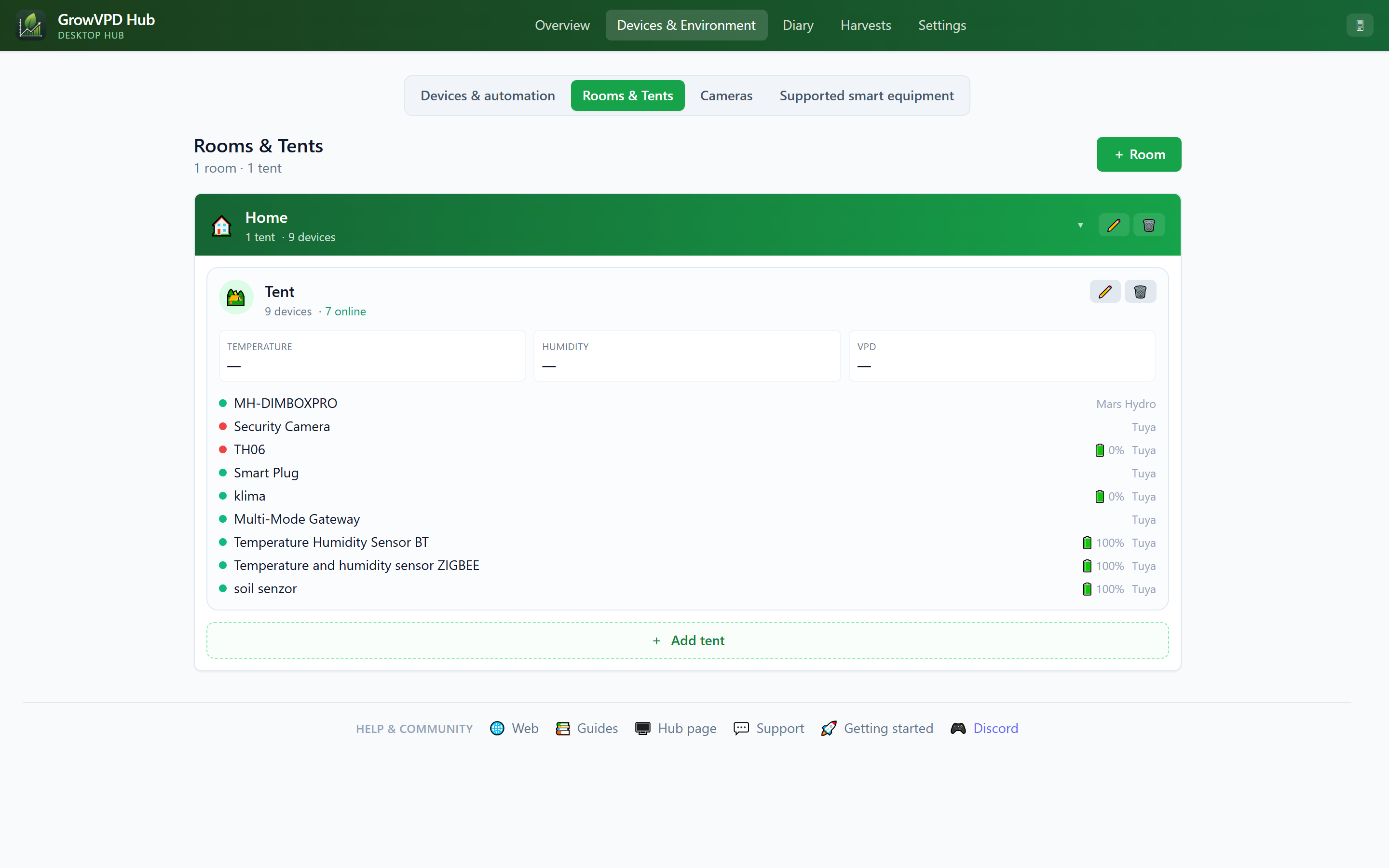Open the Guides footer link
Viewport: 1389px width, 868px height.
[597, 729]
